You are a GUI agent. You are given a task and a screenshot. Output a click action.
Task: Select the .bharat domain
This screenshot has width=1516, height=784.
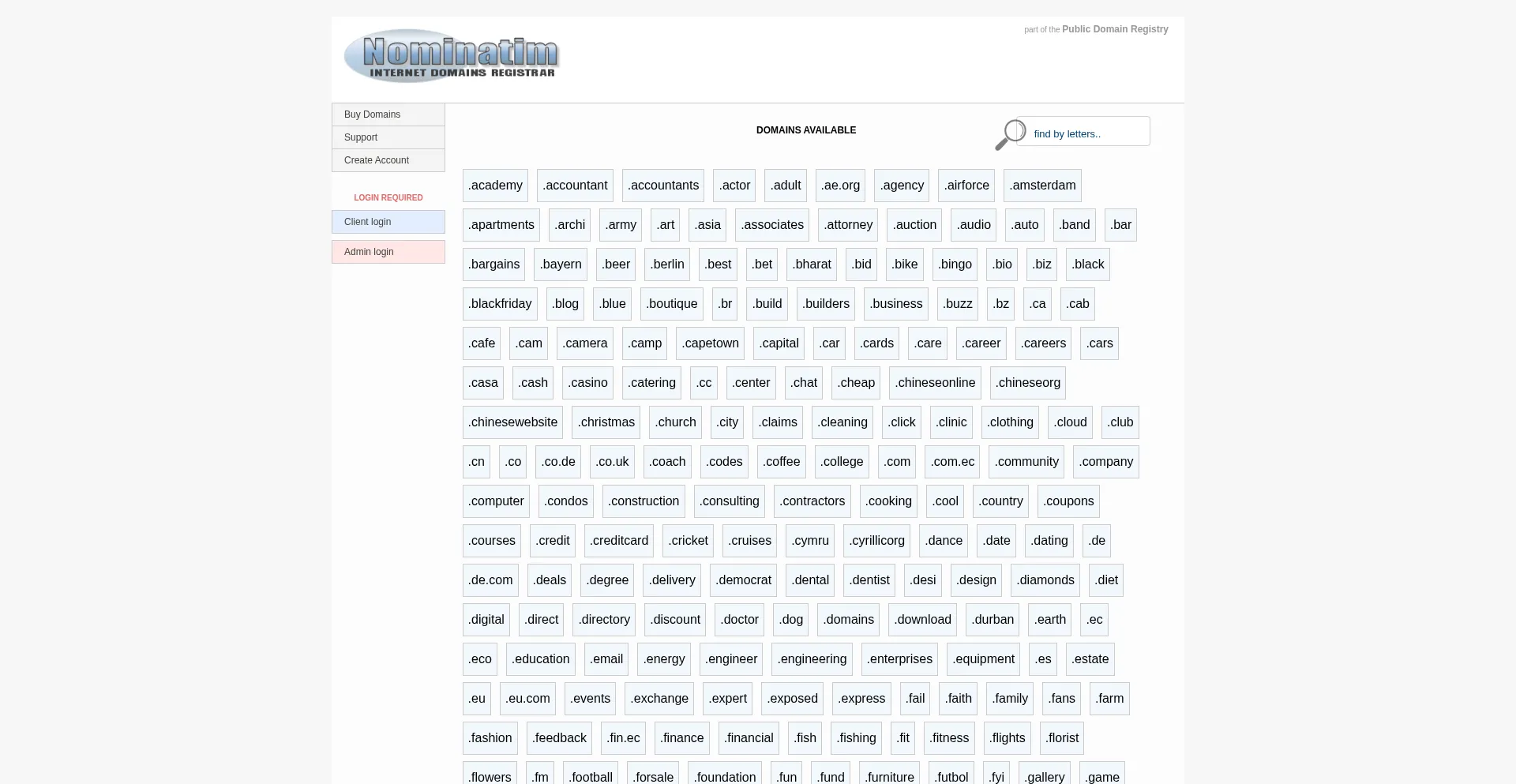coord(812,264)
